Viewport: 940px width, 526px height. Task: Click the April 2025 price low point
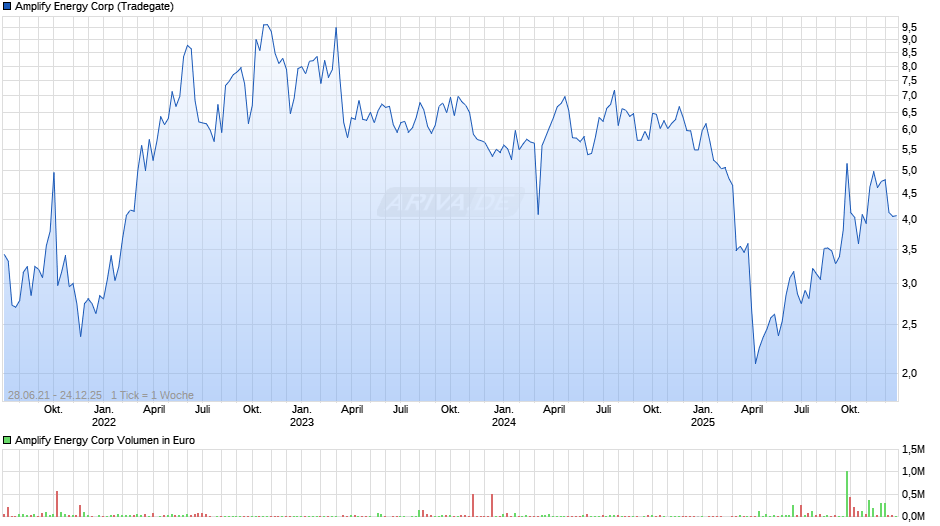pos(755,363)
